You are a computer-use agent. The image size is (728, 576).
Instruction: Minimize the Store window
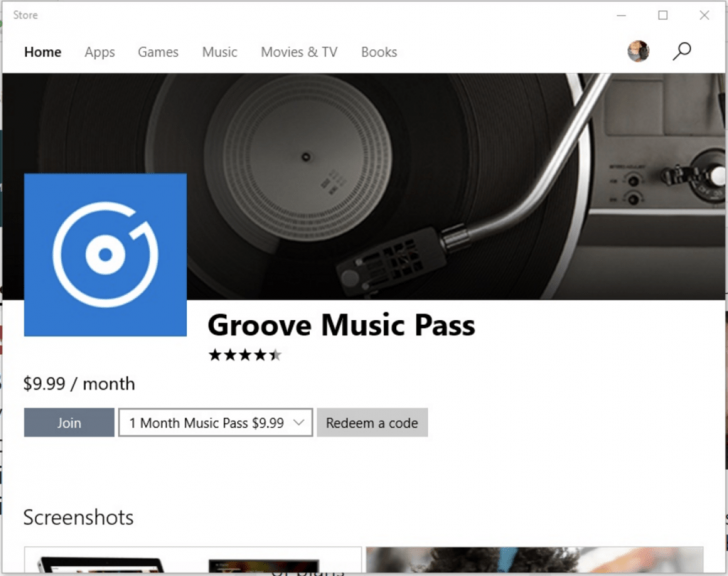pos(621,15)
